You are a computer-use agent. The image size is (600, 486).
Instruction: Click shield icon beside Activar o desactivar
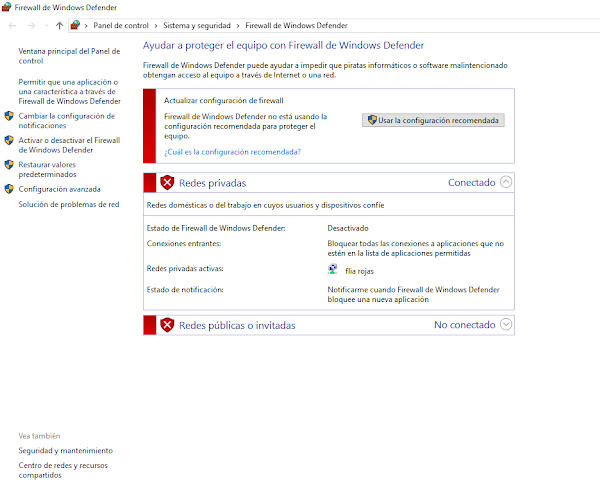point(9,140)
